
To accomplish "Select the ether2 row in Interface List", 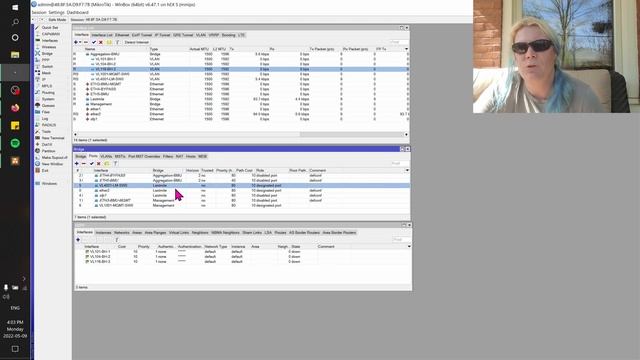I will click(241, 114).
